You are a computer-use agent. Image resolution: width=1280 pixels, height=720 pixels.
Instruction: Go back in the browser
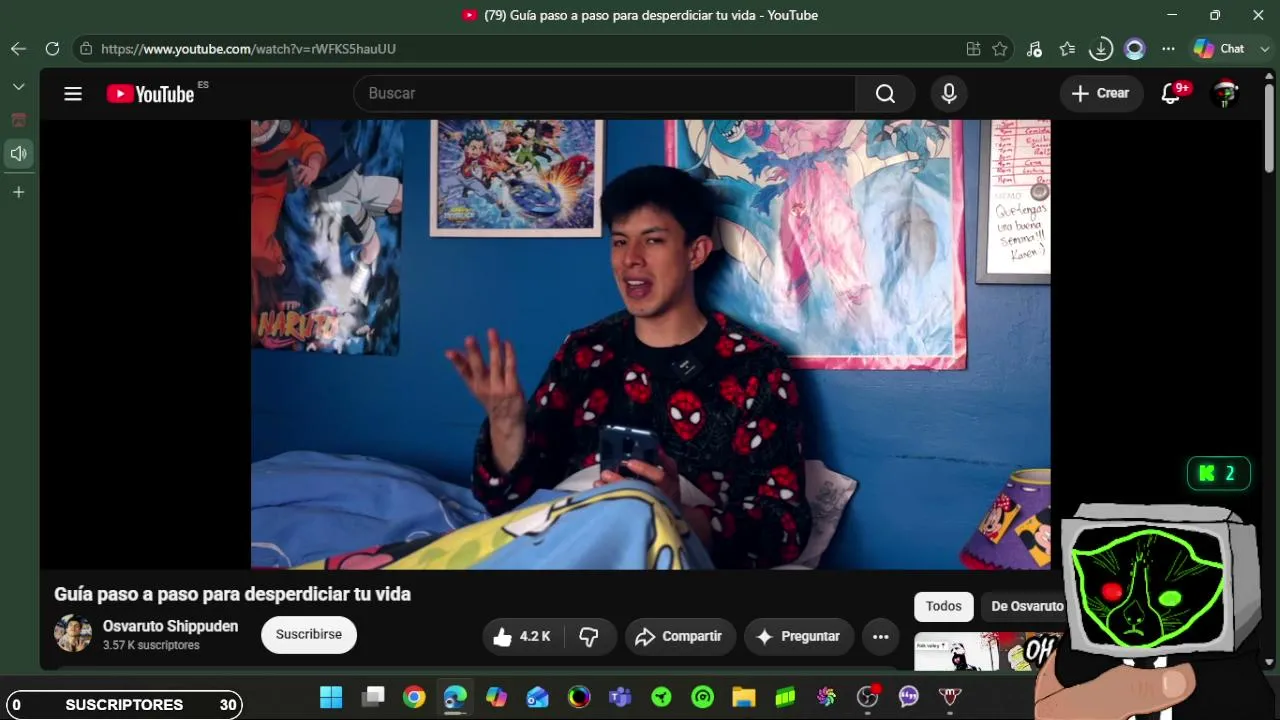[x=18, y=48]
